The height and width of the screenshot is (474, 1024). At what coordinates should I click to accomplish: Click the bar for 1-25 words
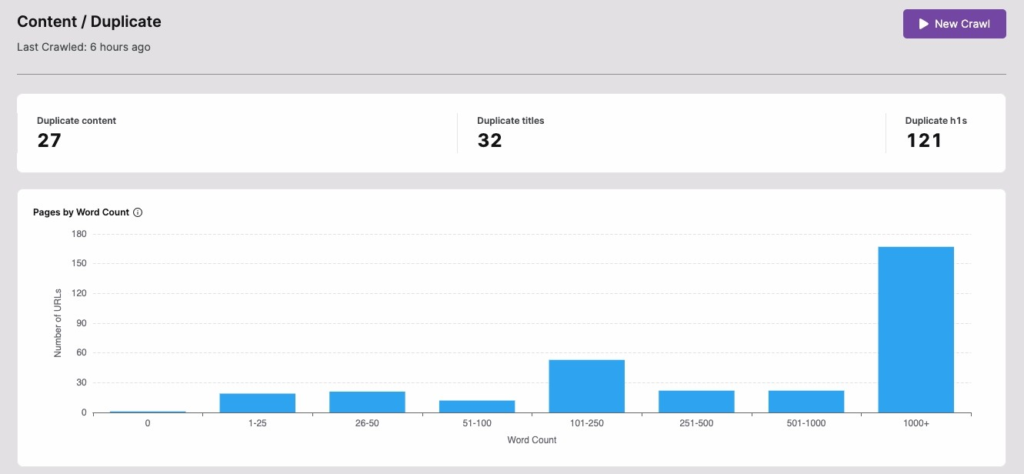point(257,402)
